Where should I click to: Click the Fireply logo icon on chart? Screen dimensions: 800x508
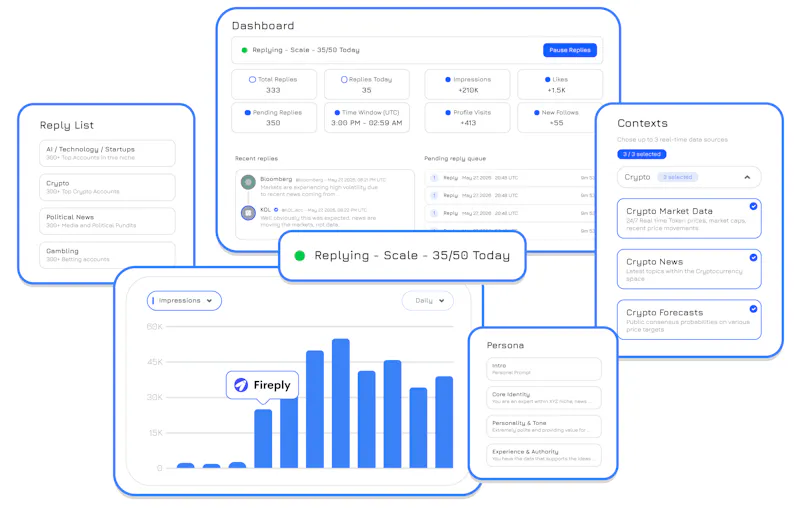[241, 385]
